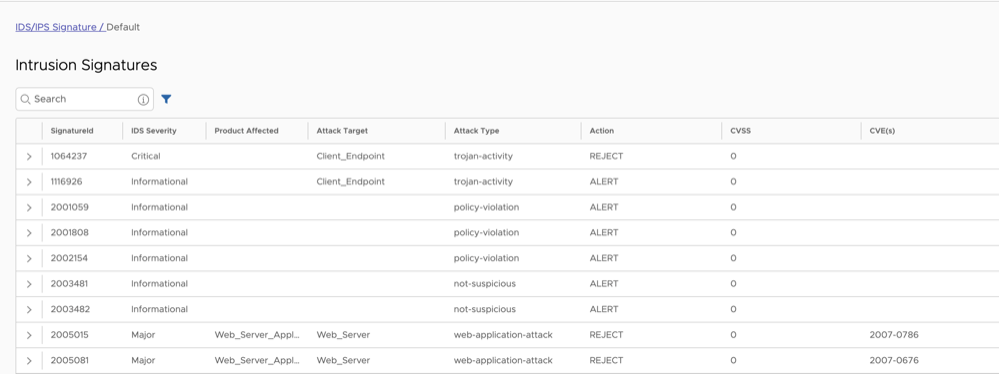This screenshot has width=999, height=374.
Task: Click Informational severity for signature 2003482
Action: [x=159, y=309]
